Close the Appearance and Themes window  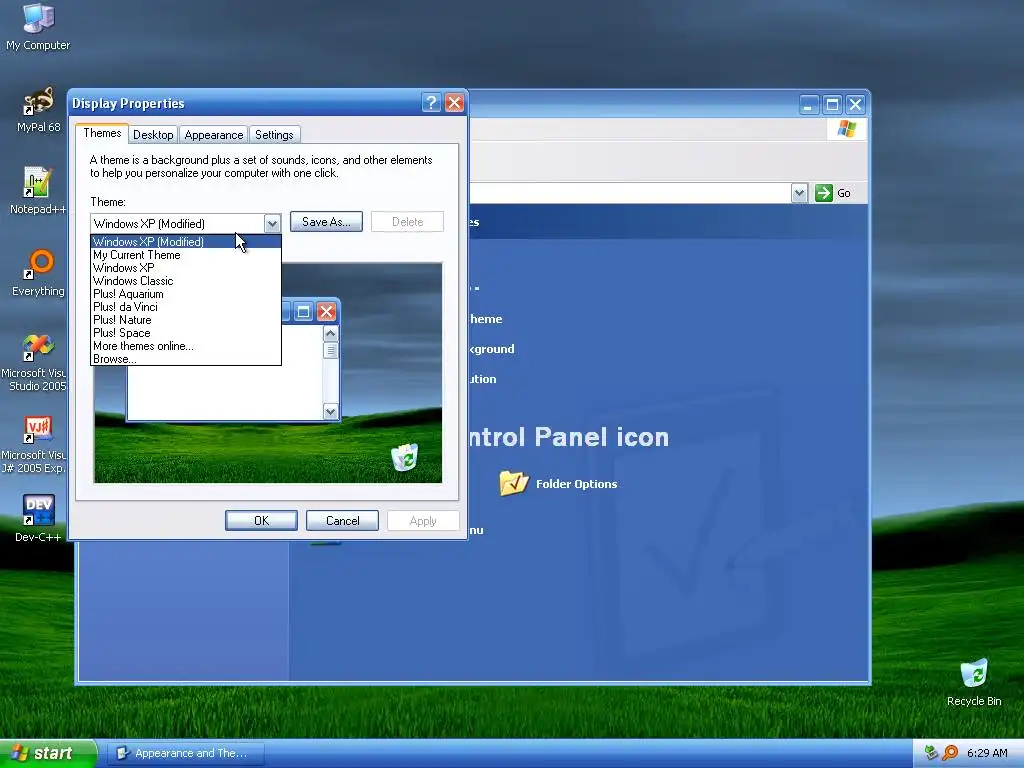[x=856, y=104]
